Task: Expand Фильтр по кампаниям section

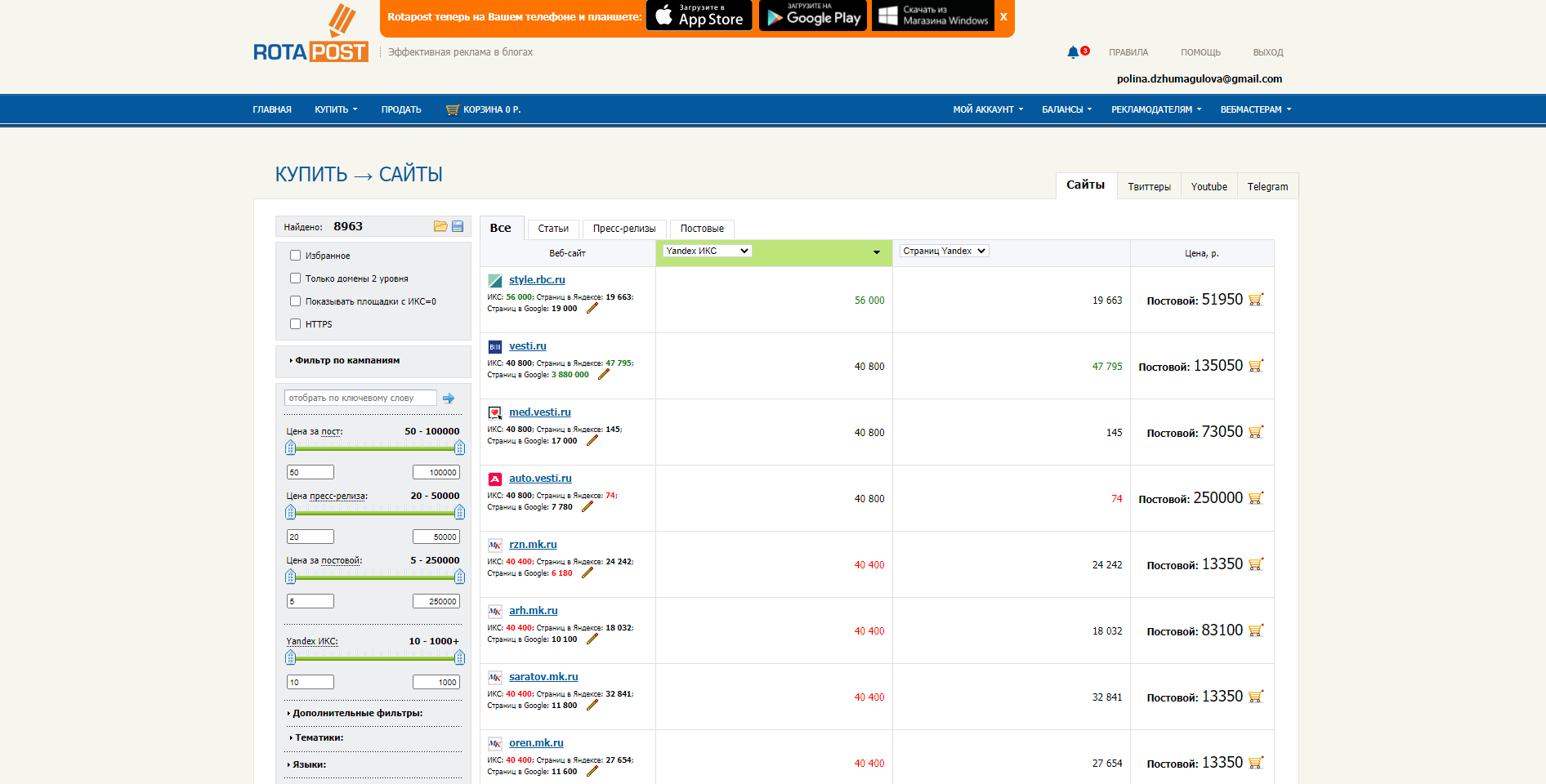Action: point(345,360)
